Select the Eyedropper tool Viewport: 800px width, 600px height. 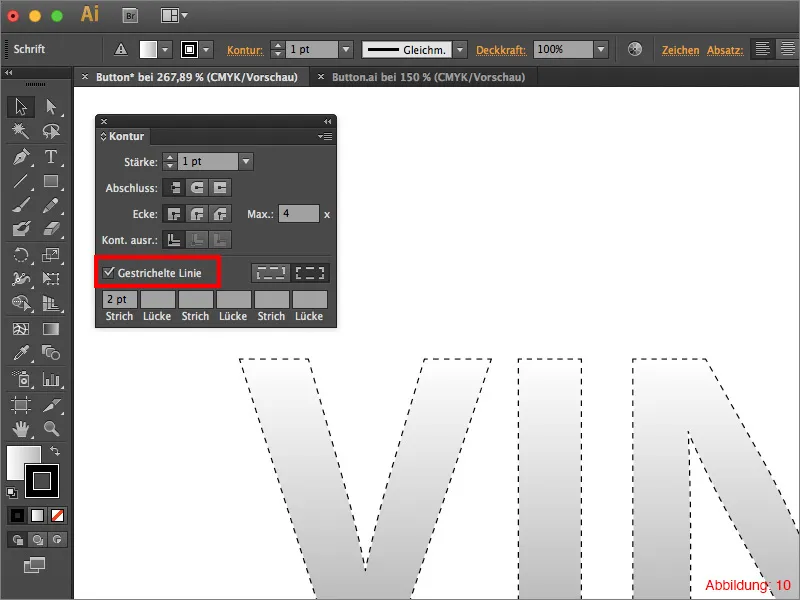(x=21, y=353)
